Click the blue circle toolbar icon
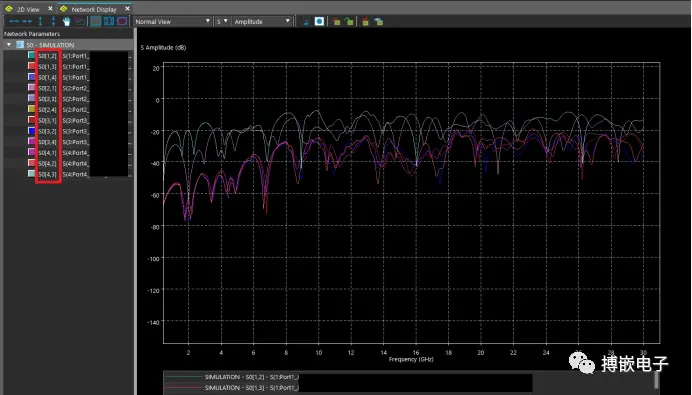The width and height of the screenshot is (692, 395). click(319, 21)
